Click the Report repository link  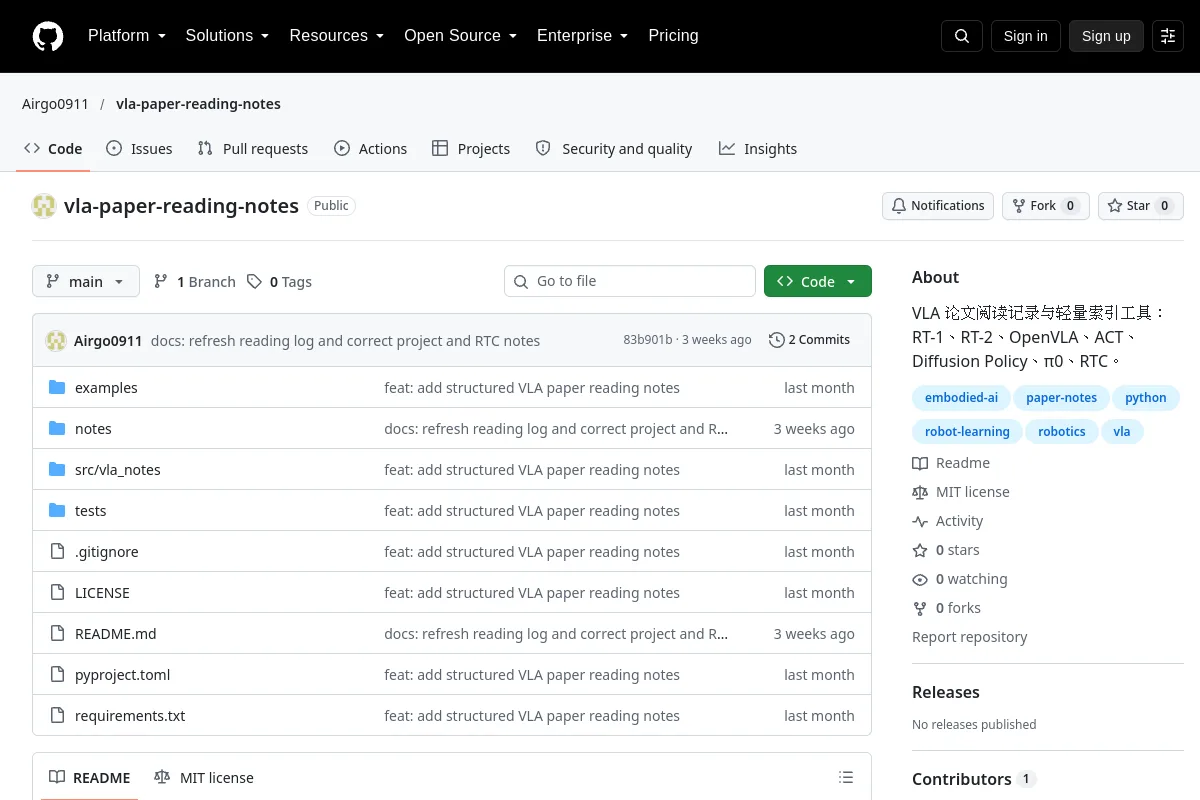click(969, 637)
